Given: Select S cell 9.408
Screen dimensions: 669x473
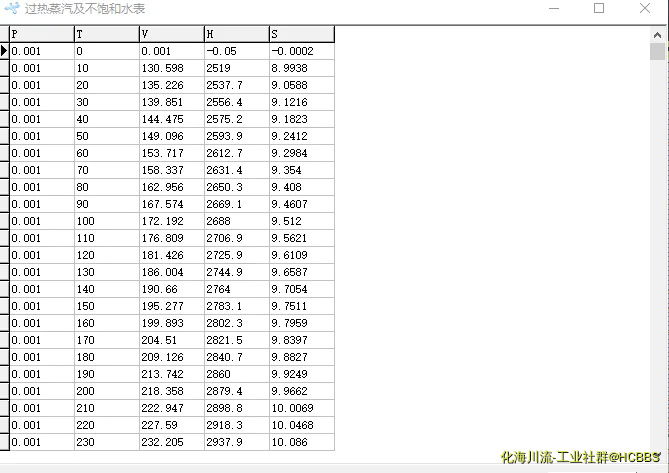Looking at the screenshot, I should [x=302, y=187].
